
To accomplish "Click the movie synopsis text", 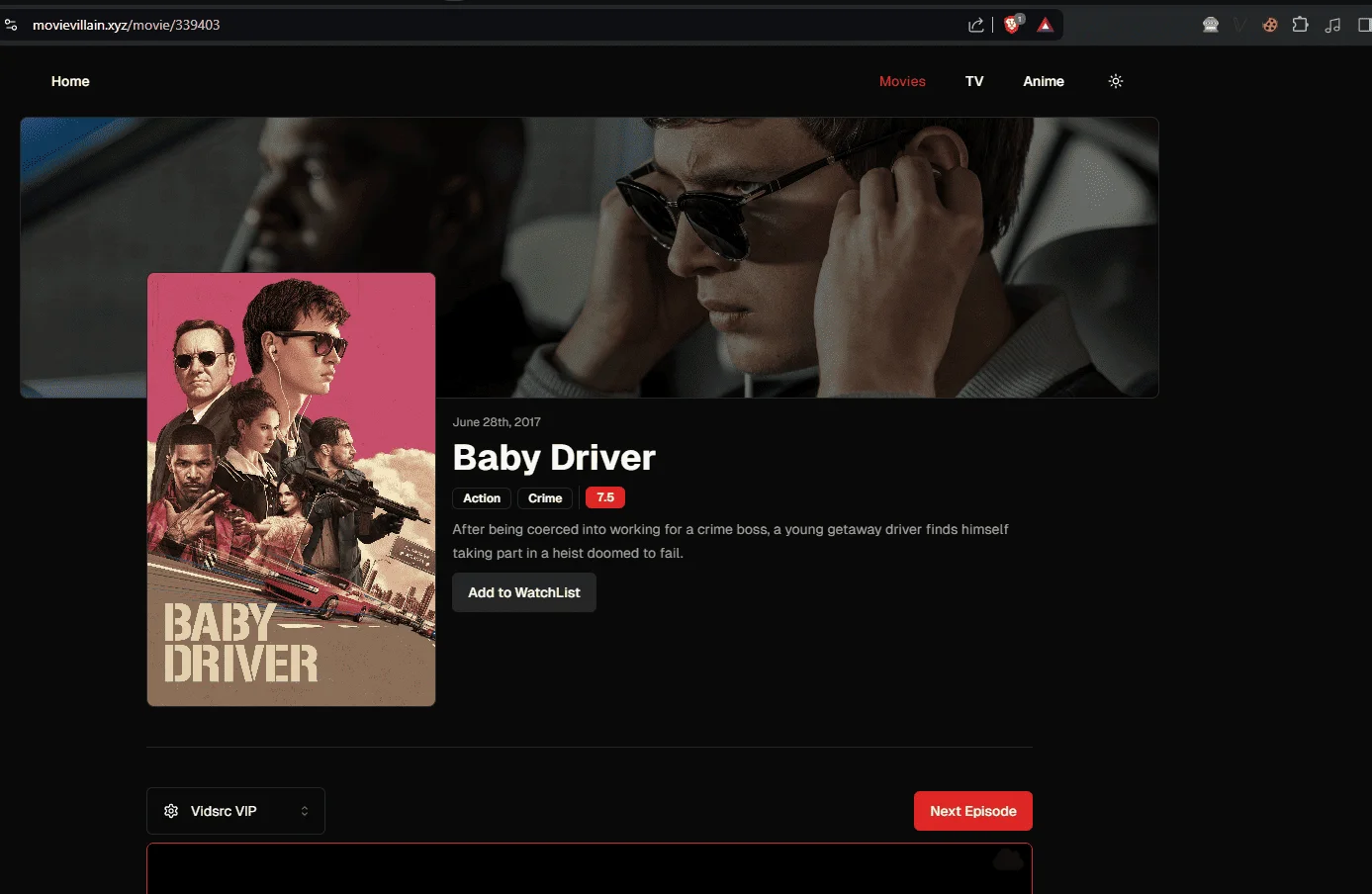I will (730, 541).
